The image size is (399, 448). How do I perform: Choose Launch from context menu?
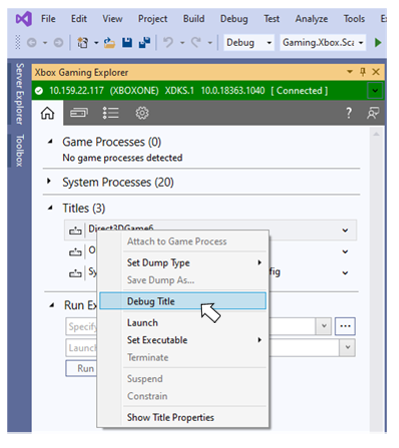click(183, 322)
